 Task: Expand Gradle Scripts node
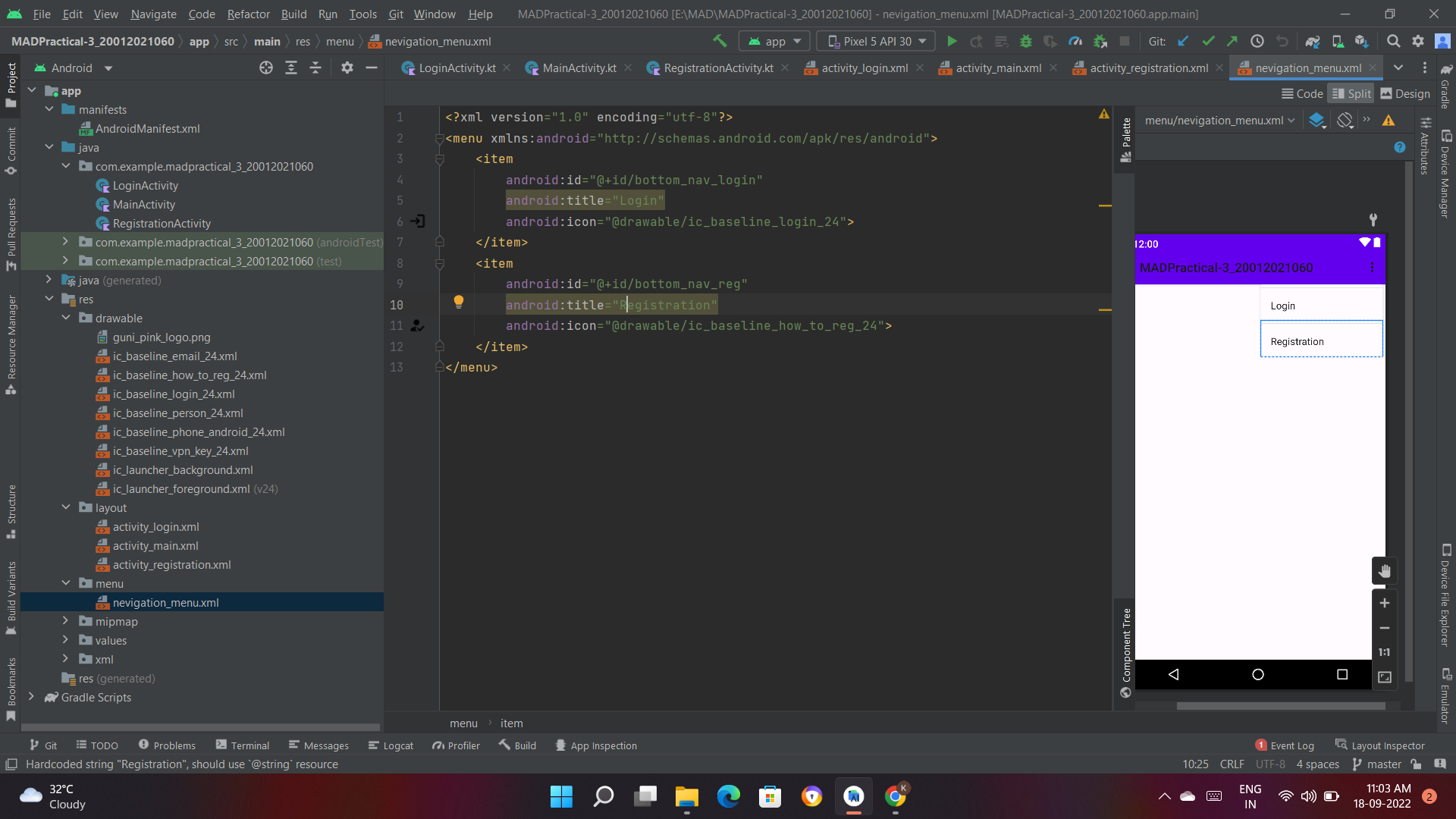point(31,697)
